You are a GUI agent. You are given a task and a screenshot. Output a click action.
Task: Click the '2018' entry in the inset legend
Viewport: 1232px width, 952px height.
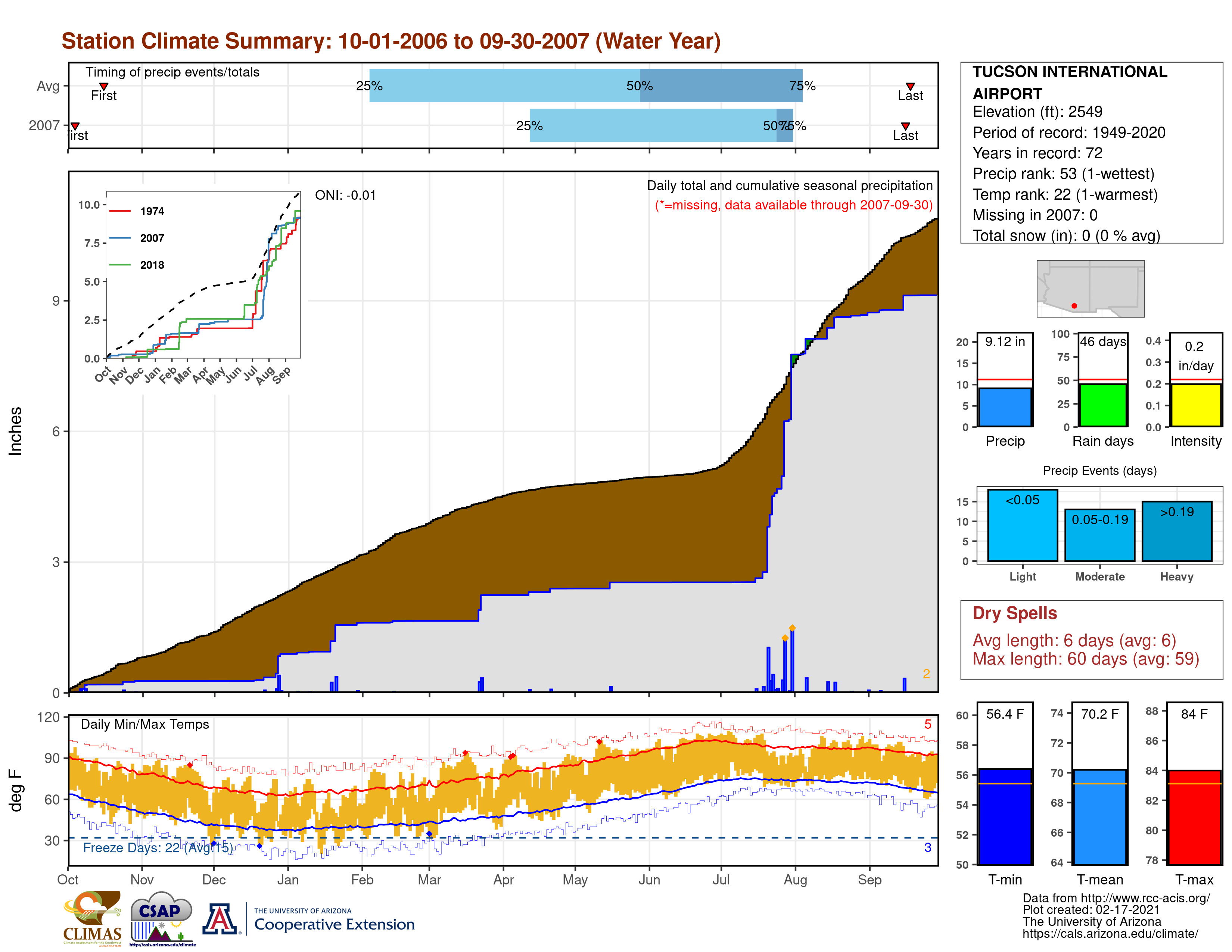pyautogui.click(x=152, y=265)
